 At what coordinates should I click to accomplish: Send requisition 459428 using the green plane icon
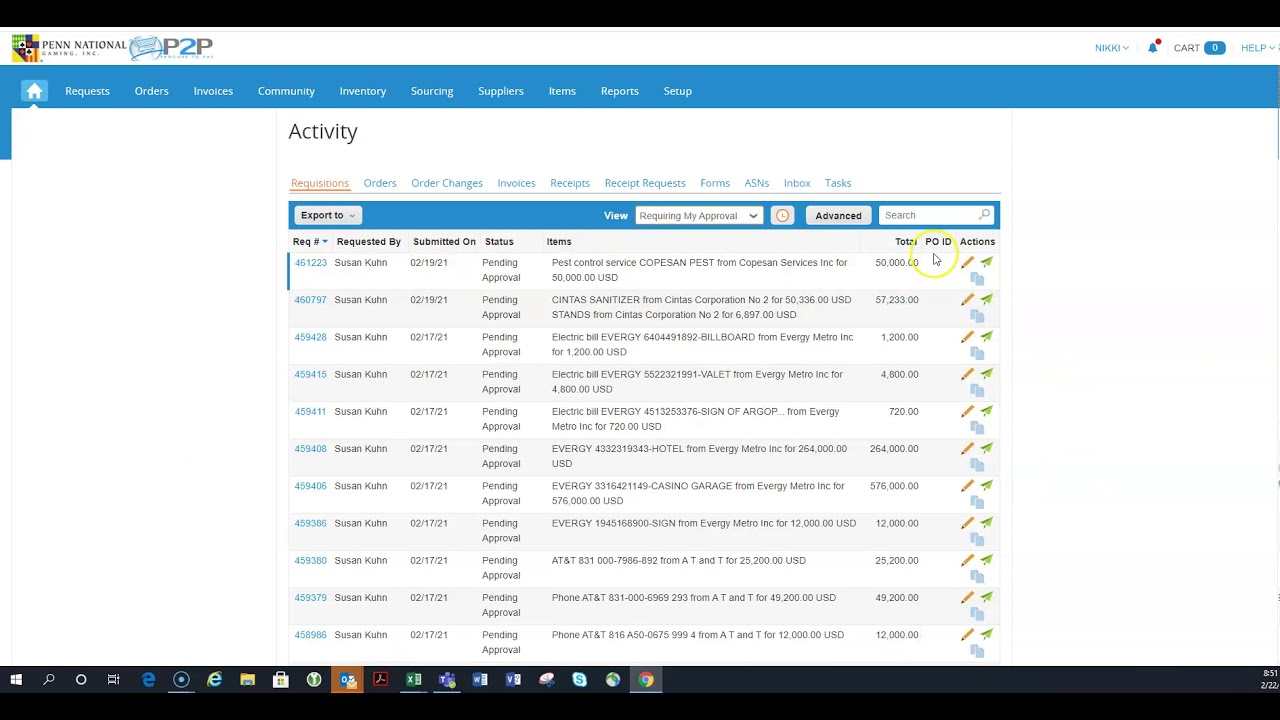point(987,337)
